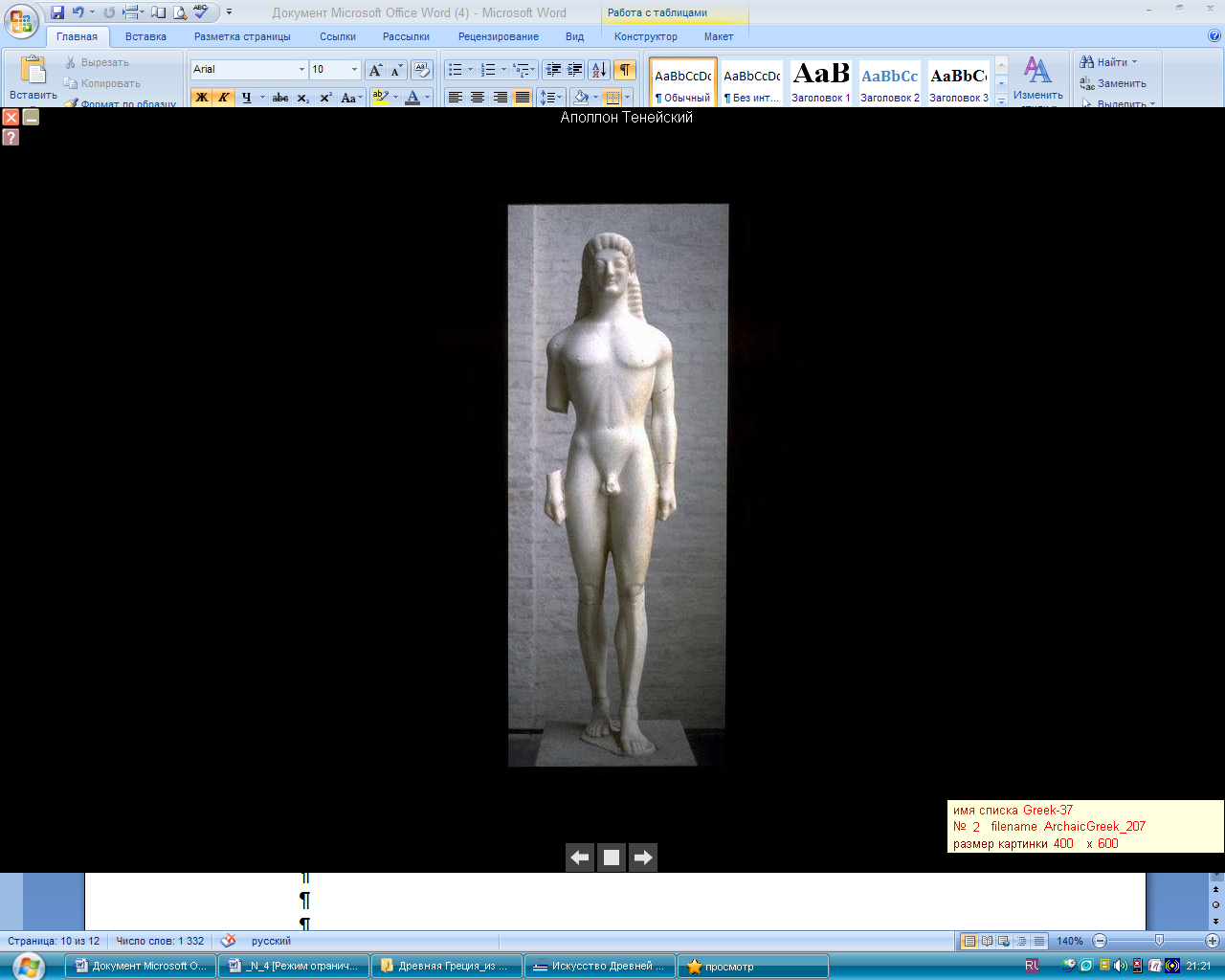Increase paragraph indent

click(x=574, y=70)
